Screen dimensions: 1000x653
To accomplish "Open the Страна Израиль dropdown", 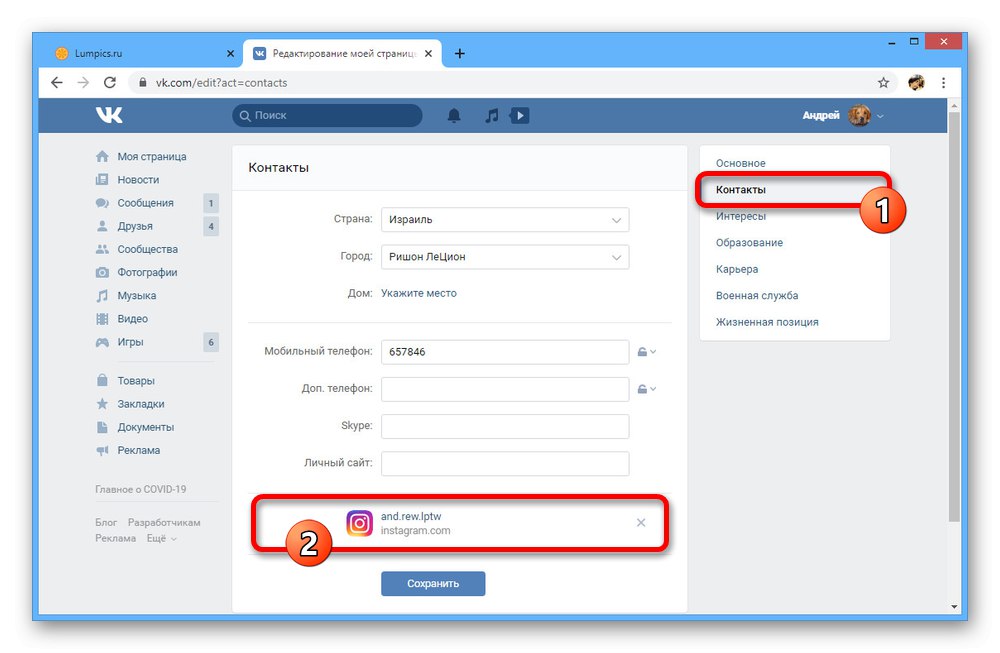I will (505, 219).
